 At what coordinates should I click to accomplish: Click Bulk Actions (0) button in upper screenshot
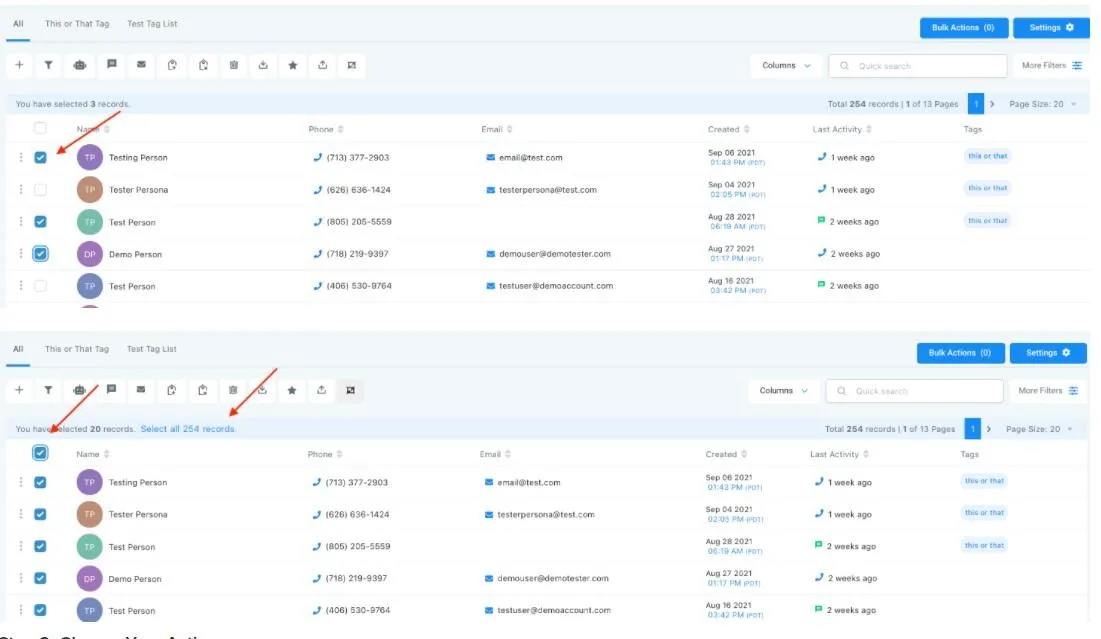coord(963,27)
